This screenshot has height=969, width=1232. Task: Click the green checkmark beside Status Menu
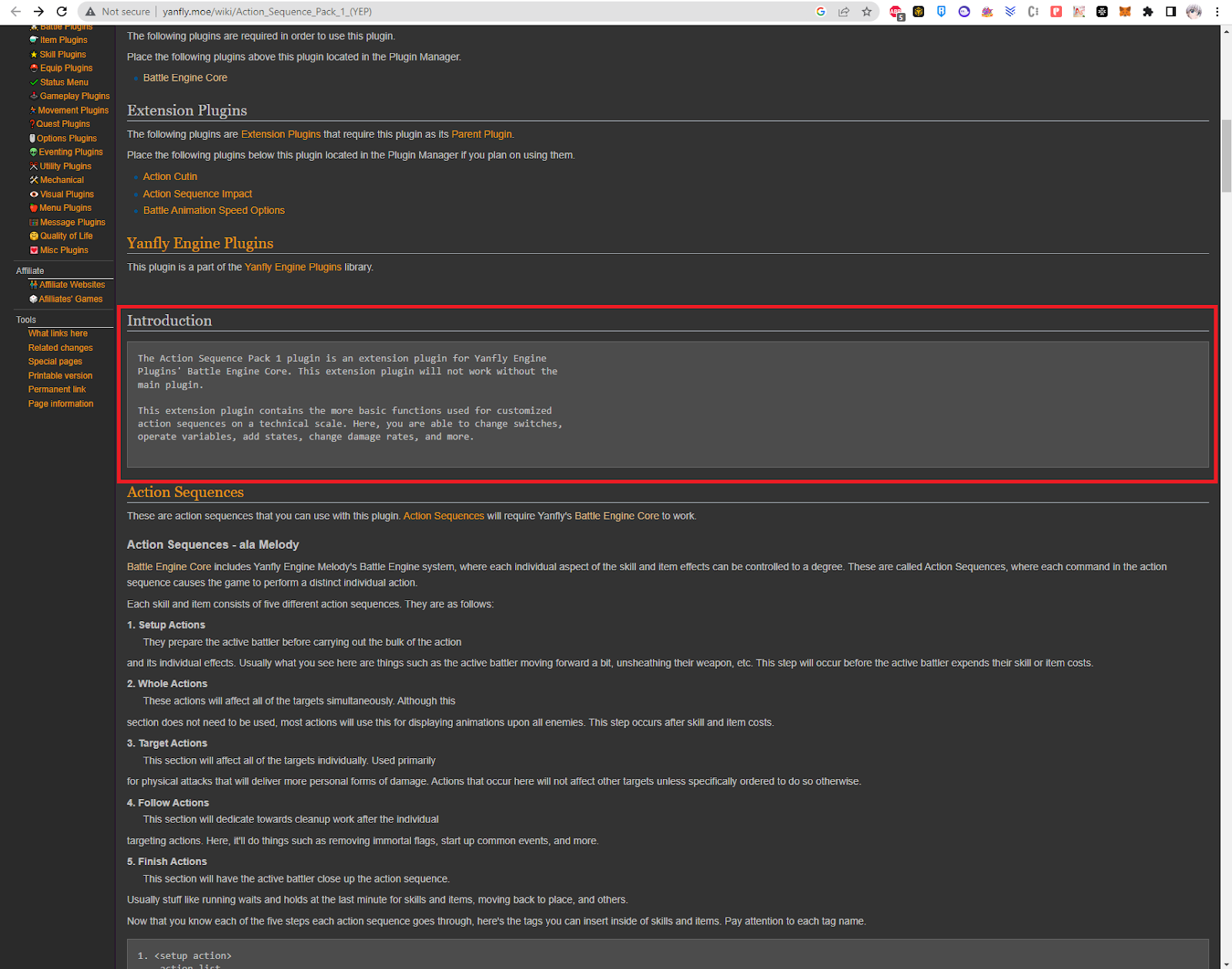click(34, 82)
